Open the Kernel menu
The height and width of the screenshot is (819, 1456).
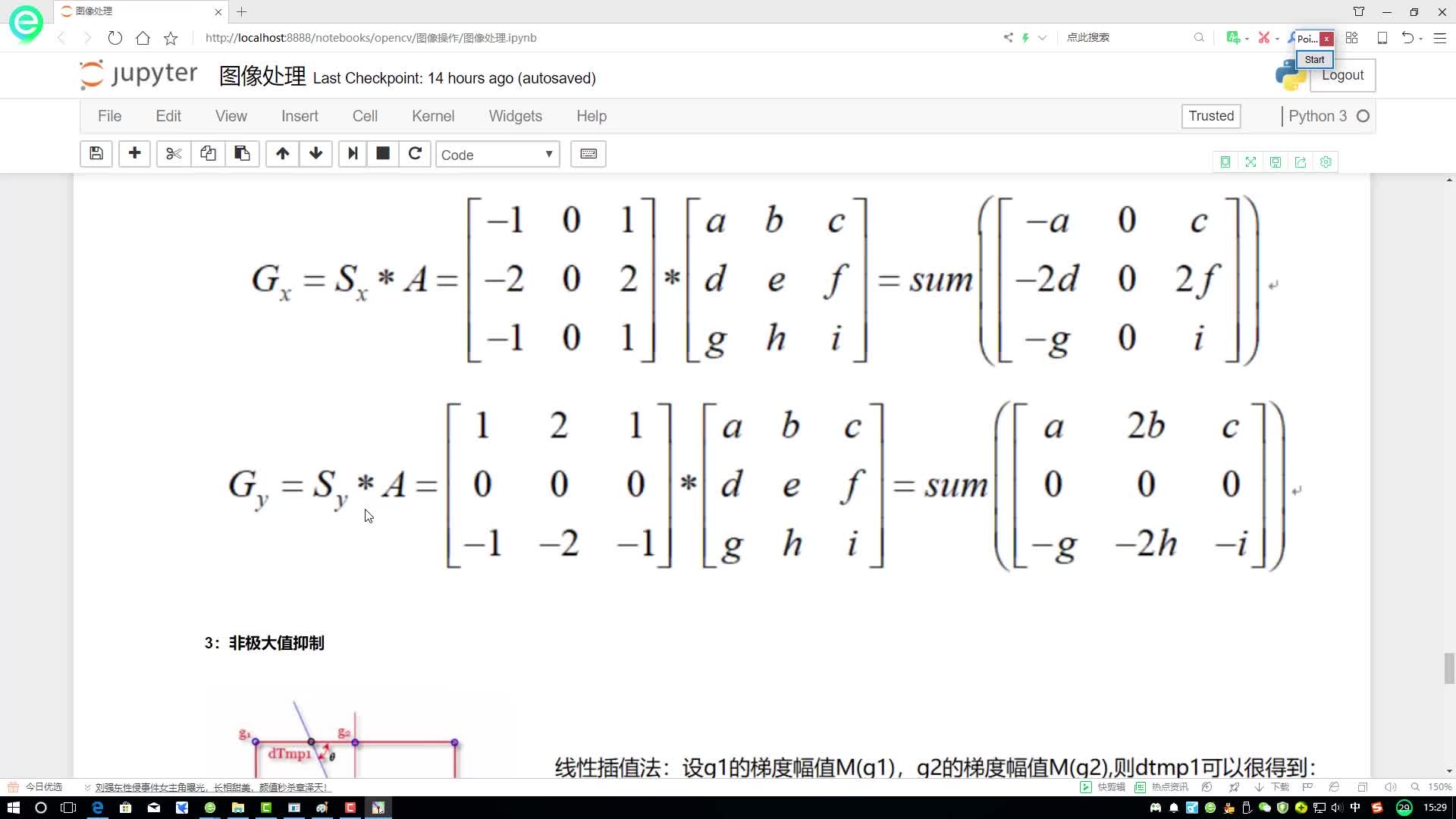click(434, 116)
